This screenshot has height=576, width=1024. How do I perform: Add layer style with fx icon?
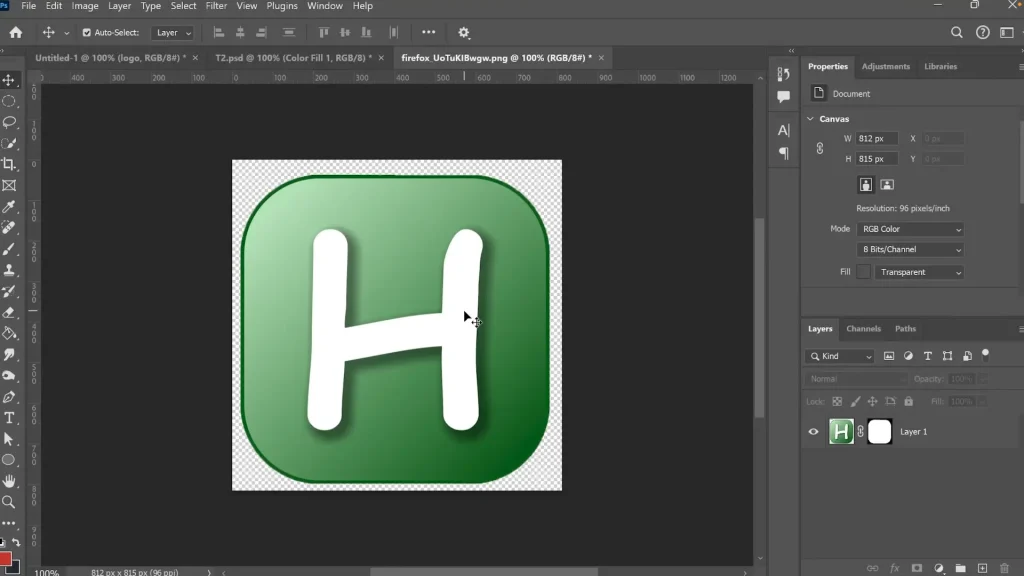coord(895,568)
